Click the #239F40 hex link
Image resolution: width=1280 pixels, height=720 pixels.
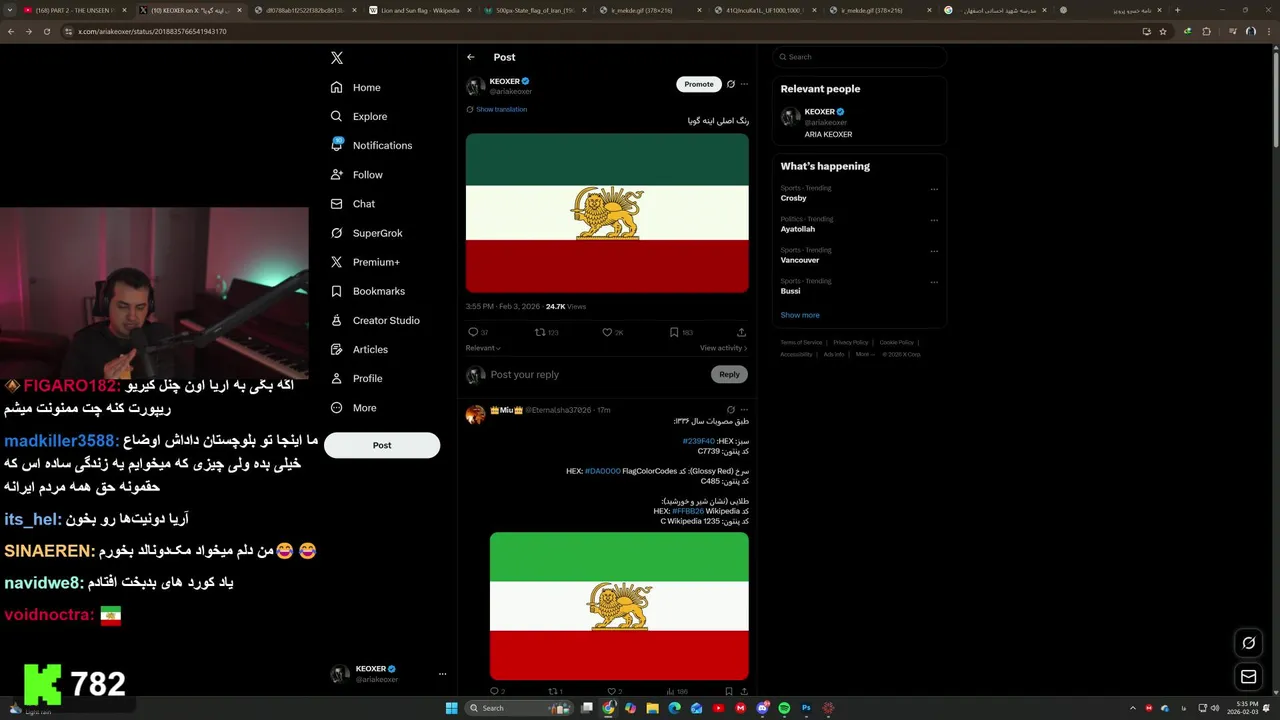click(698, 441)
